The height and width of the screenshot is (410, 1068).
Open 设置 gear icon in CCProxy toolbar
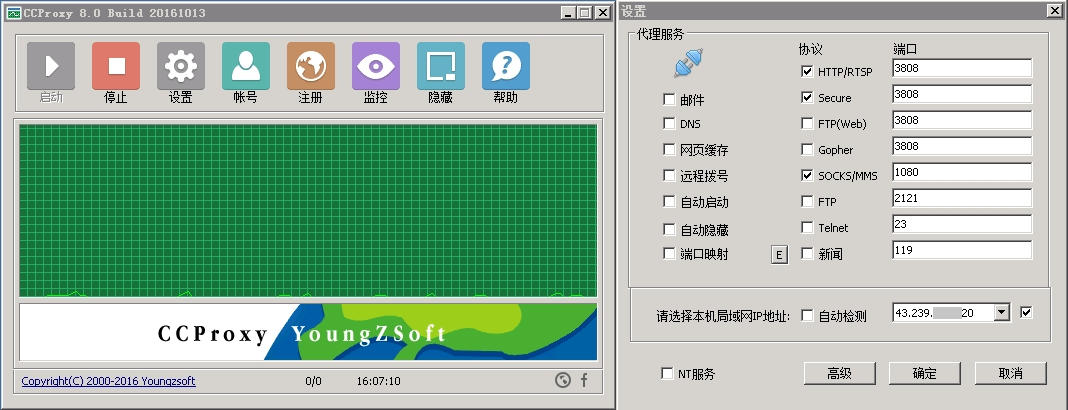[x=181, y=66]
